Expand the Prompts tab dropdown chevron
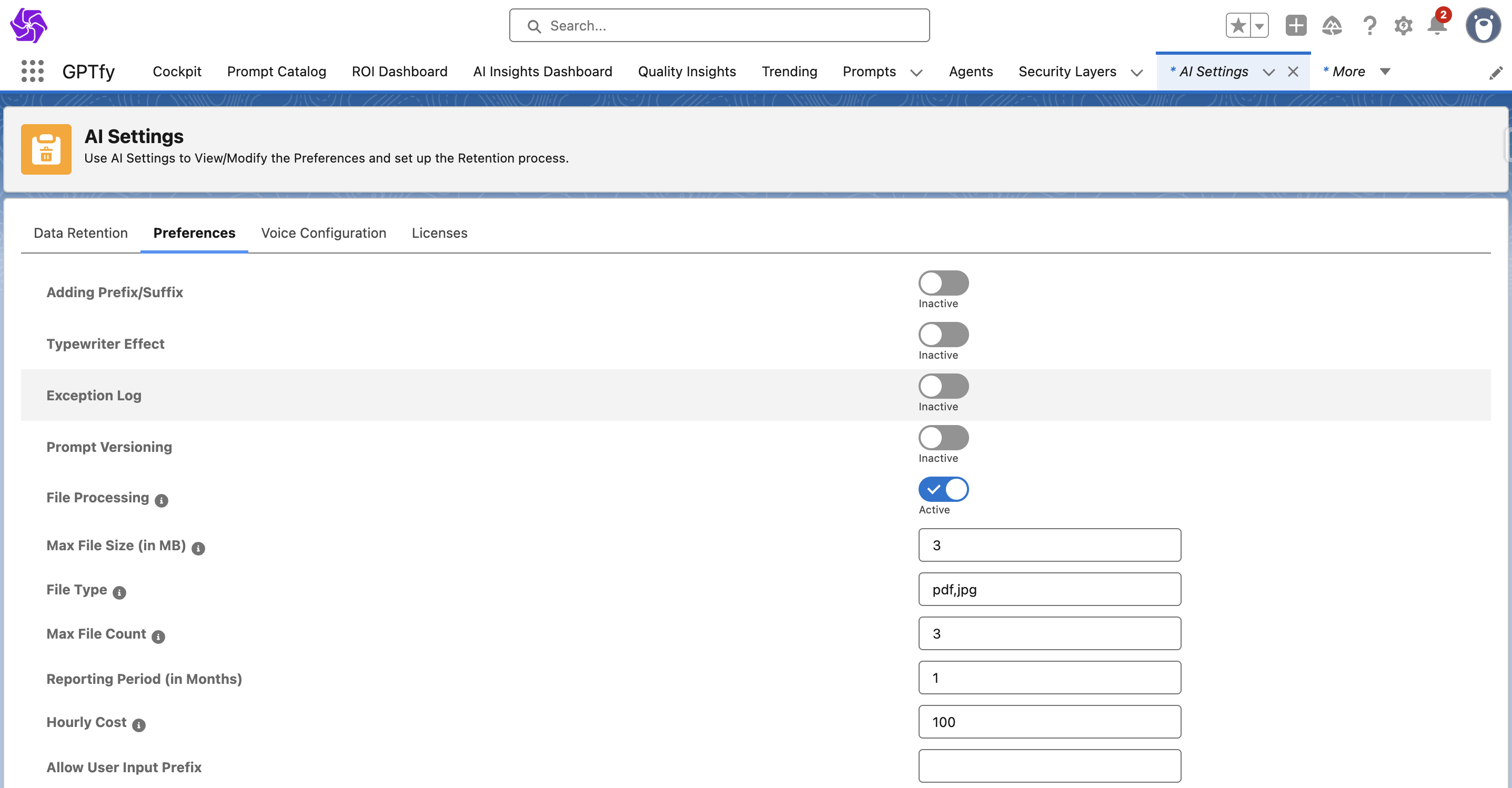The image size is (1512, 788). 916,72
